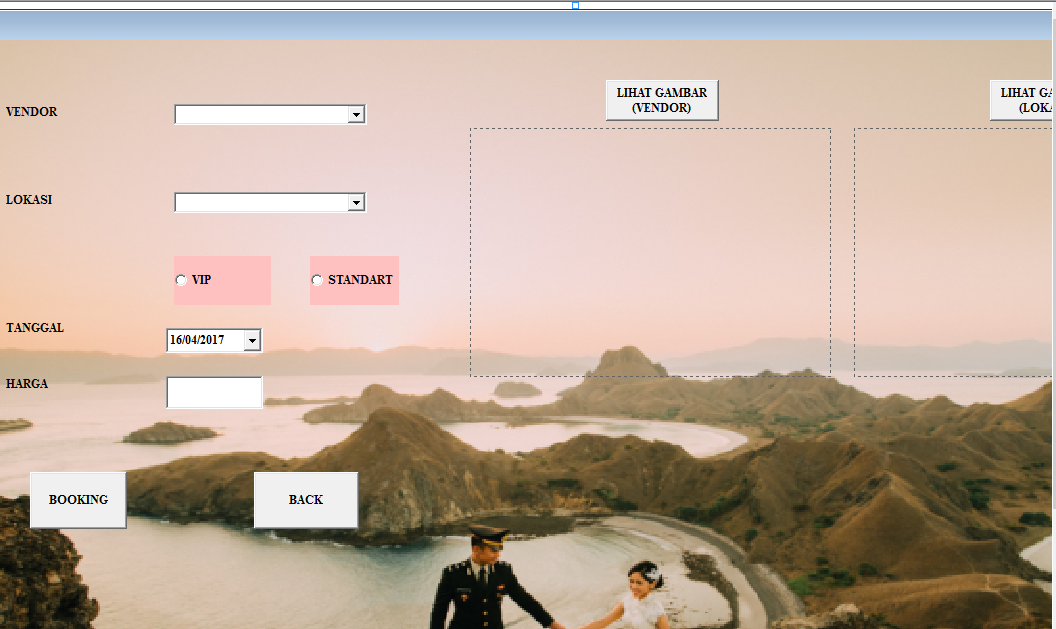Expand the TANGGAL date picker
Viewport: 1056px width, 629px height.
click(x=252, y=340)
